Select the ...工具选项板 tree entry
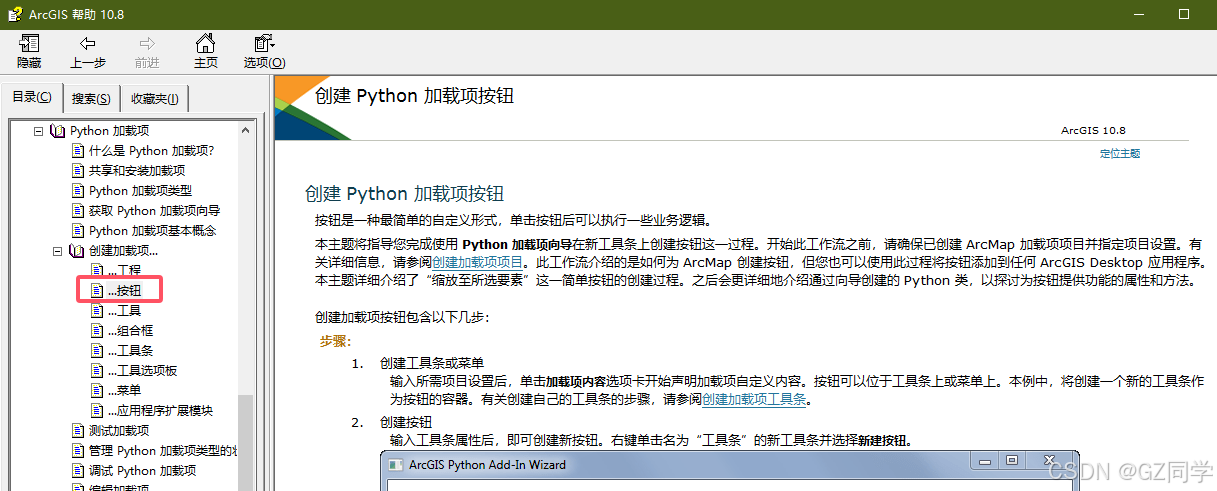Image resolution: width=1217 pixels, height=491 pixels. point(142,371)
